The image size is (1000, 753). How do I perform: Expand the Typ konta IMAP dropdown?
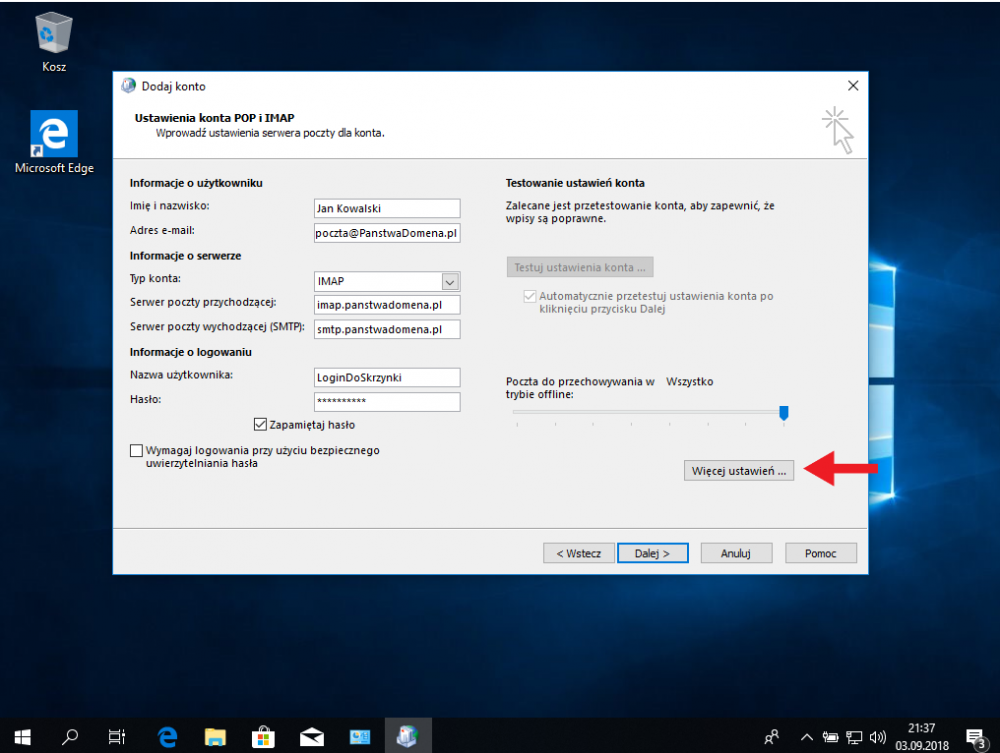pyautogui.click(x=450, y=281)
